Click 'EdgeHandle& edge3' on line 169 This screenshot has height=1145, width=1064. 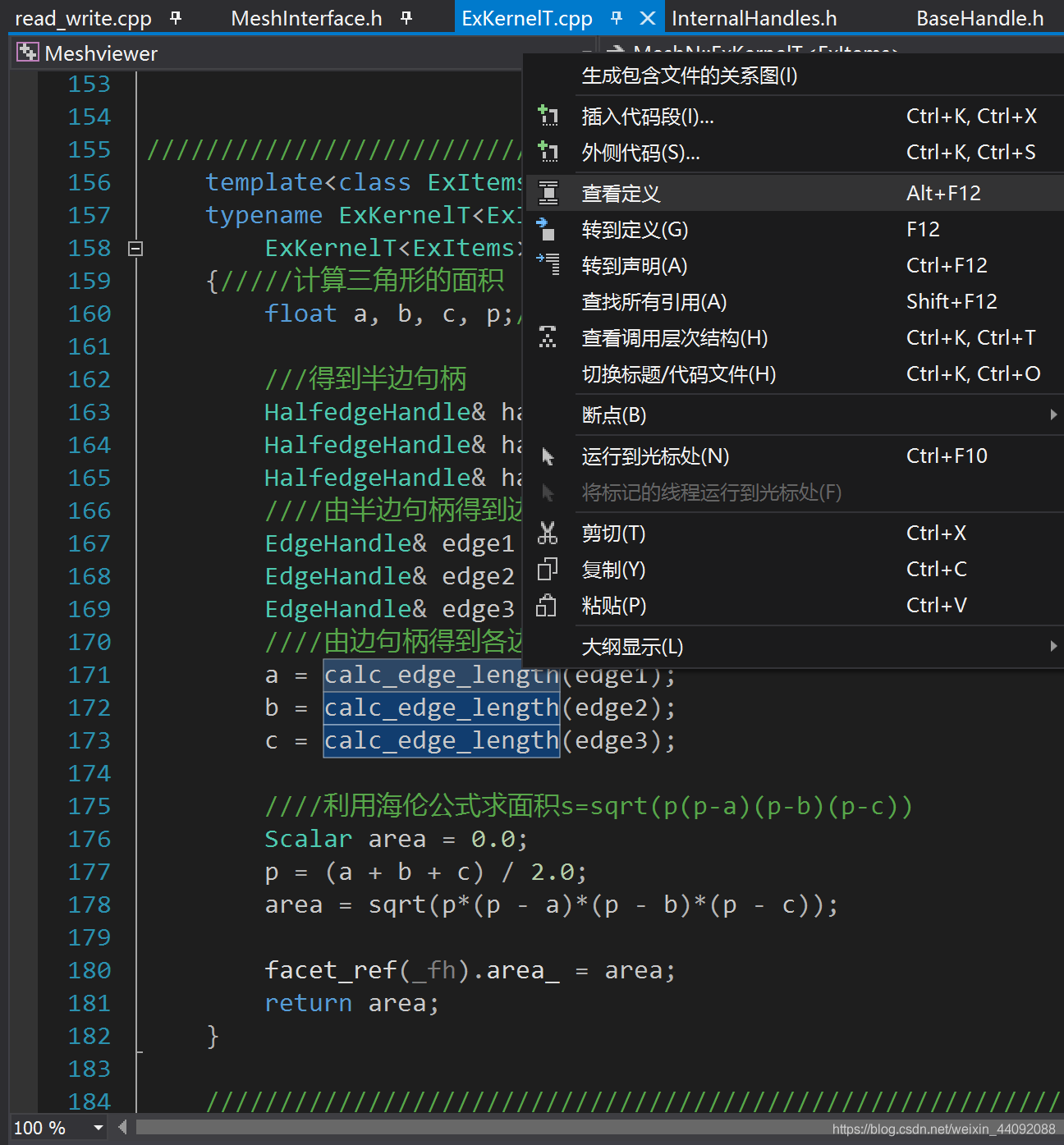[x=390, y=609]
